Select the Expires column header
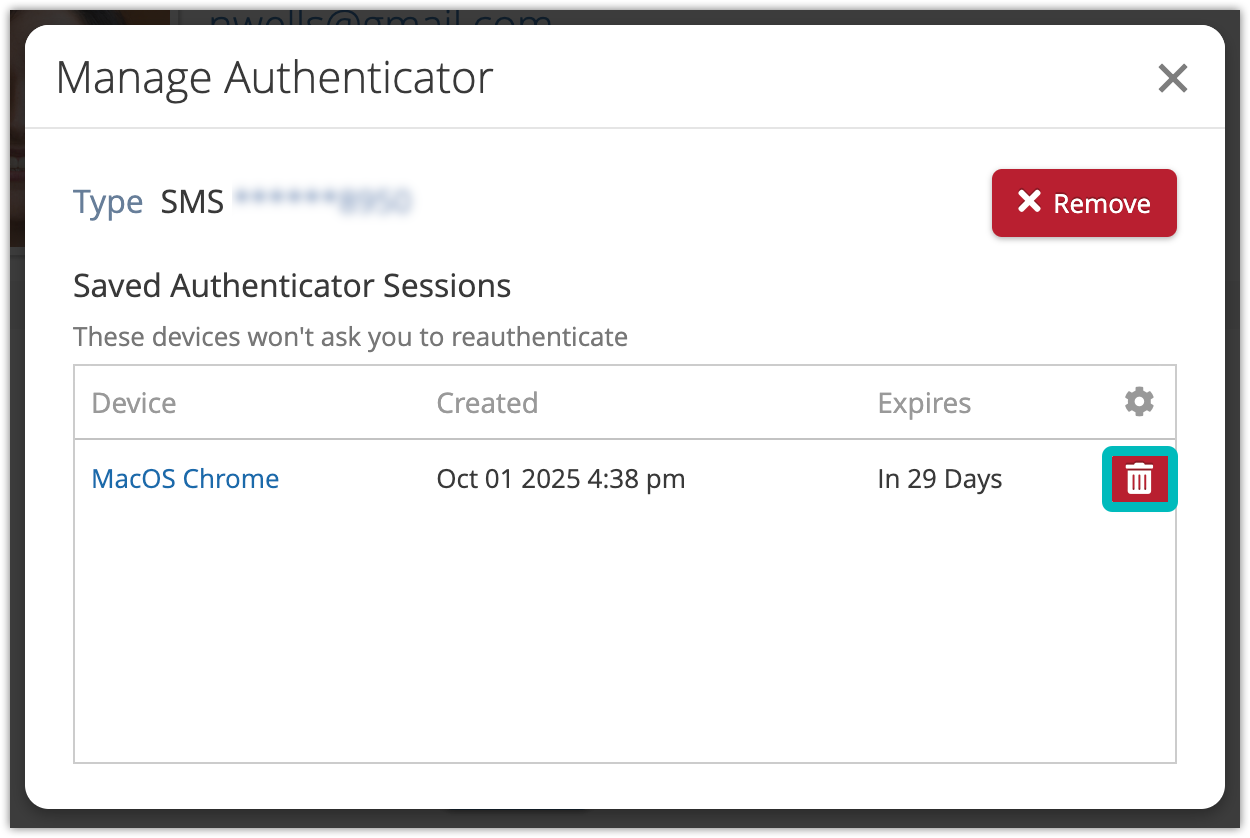Image resolution: width=1250 pixels, height=838 pixels. [924, 403]
